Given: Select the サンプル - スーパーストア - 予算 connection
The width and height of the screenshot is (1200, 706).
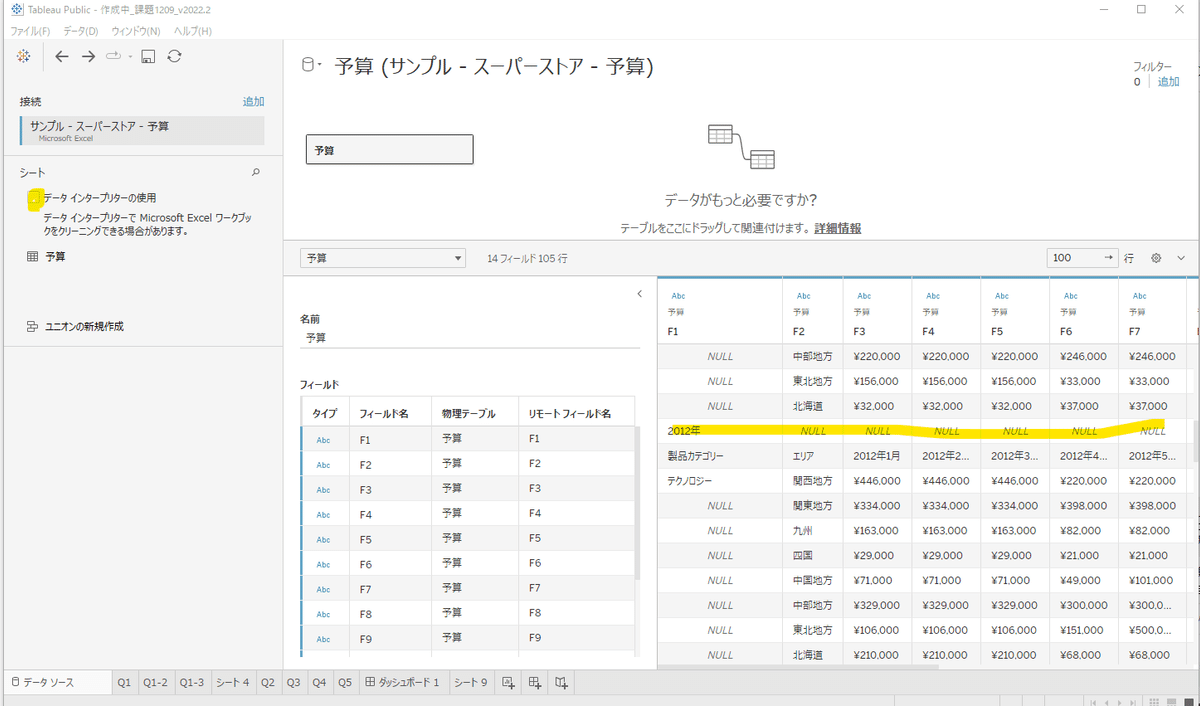Looking at the screenshot, I should tap(142, 130).
